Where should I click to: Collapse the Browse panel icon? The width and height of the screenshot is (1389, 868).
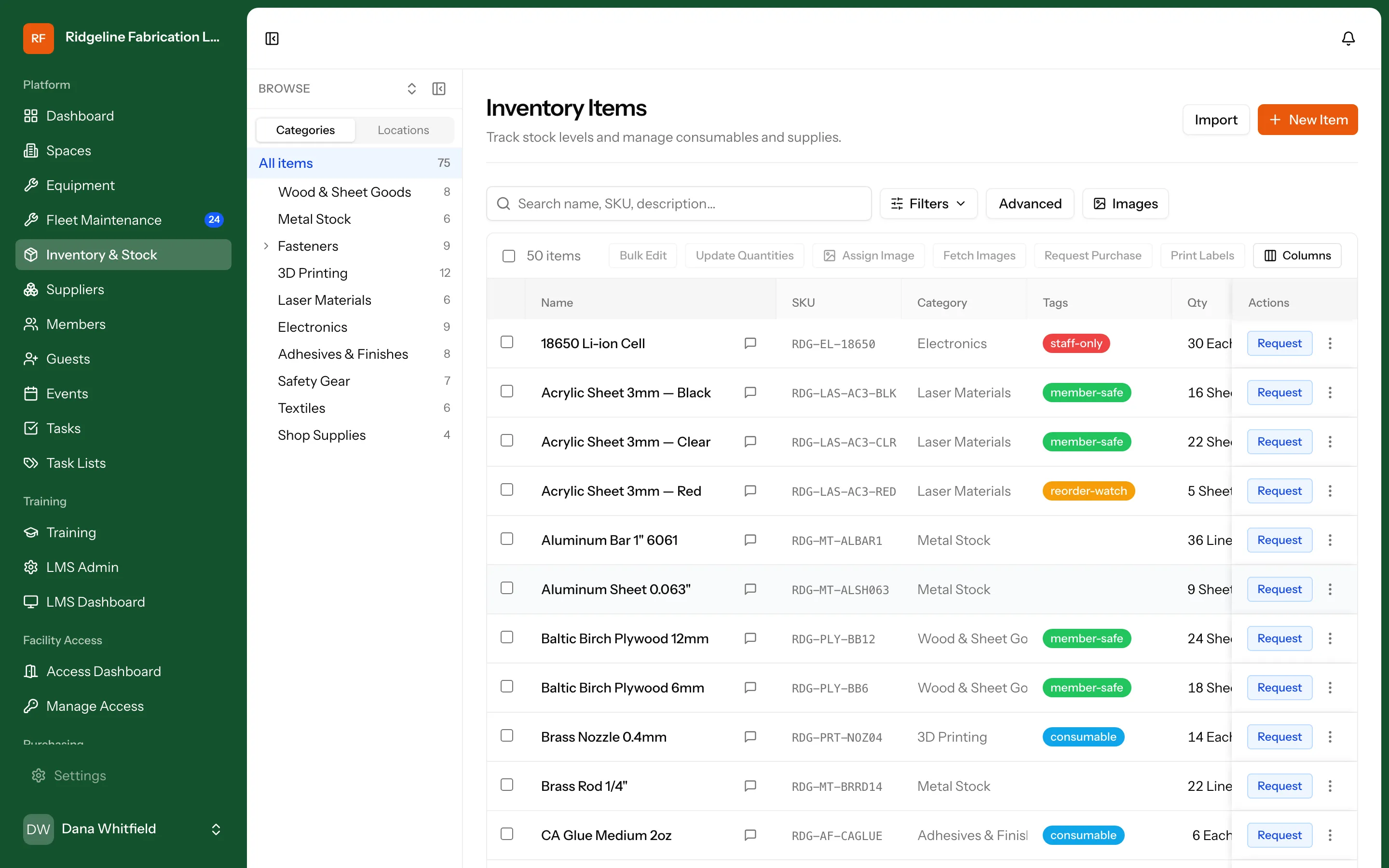[x=438, y=88]
